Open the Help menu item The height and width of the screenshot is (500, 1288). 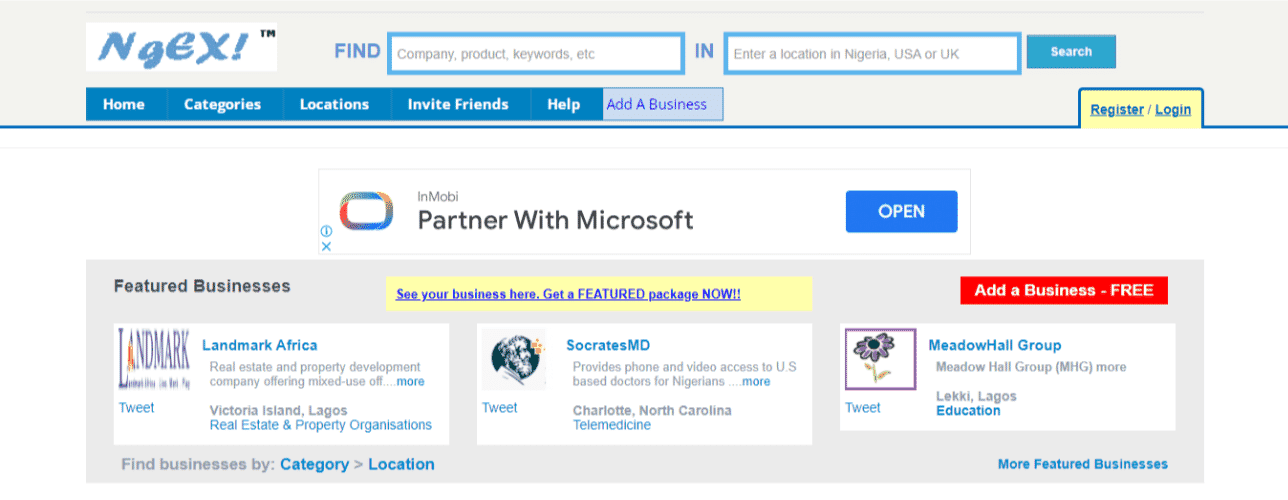coord(563,104)
